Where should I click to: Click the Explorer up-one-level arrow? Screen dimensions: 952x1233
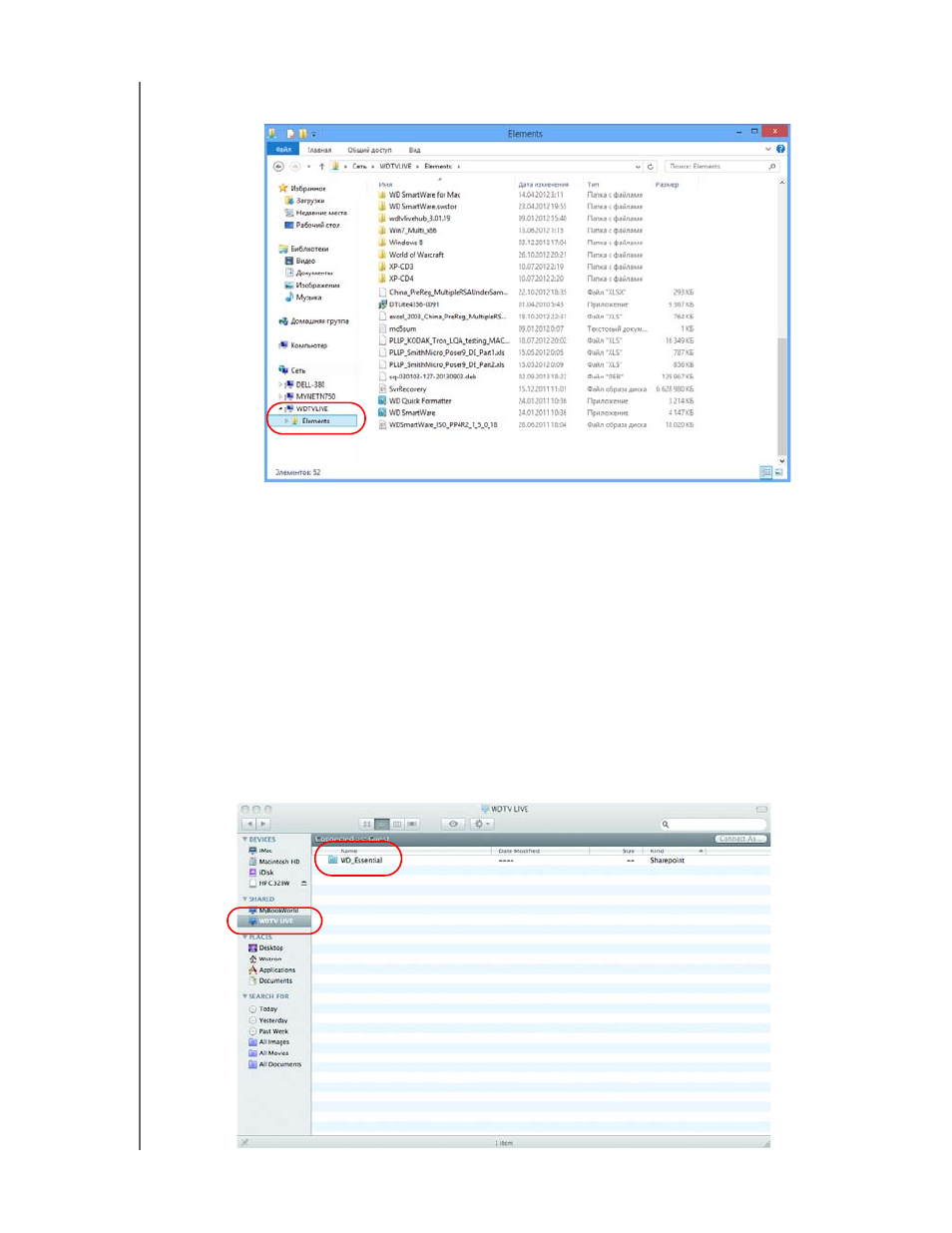[x=321, y=167]
